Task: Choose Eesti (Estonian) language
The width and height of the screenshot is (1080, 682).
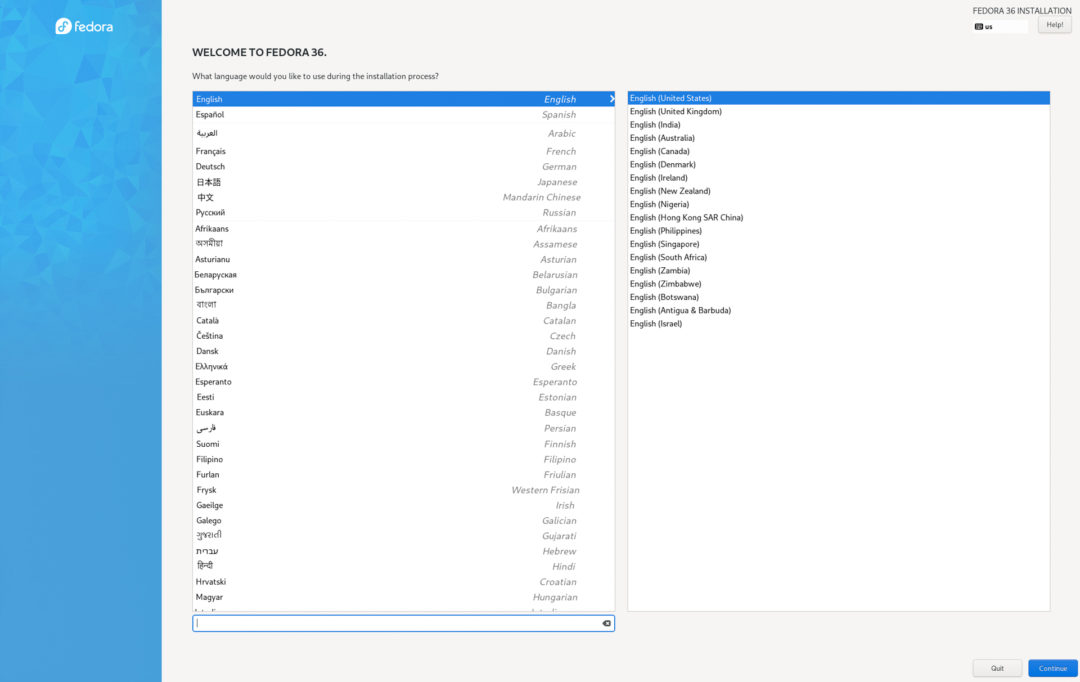Action: coord(404,397)
